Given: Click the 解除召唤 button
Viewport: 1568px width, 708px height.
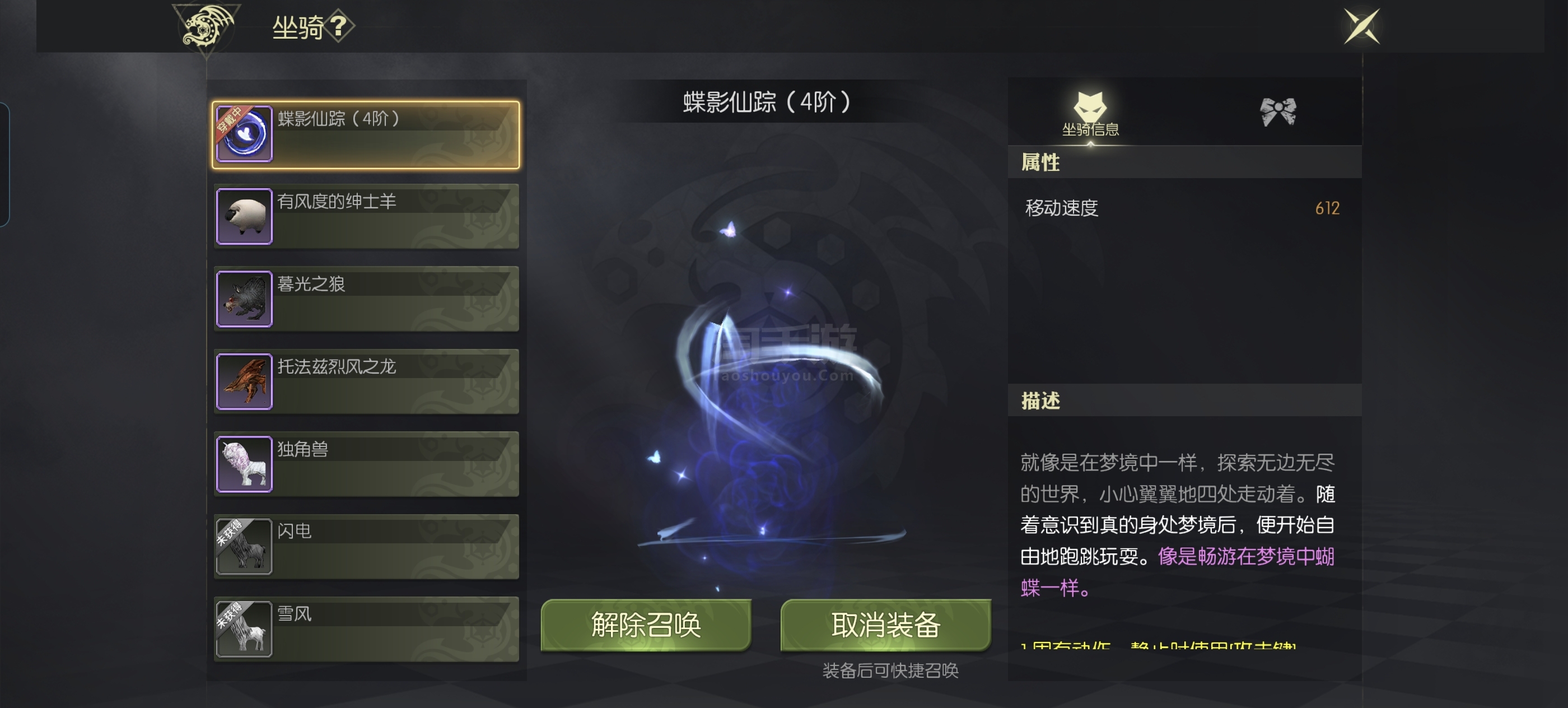Looking at the screenshot, I should point(646,625).
